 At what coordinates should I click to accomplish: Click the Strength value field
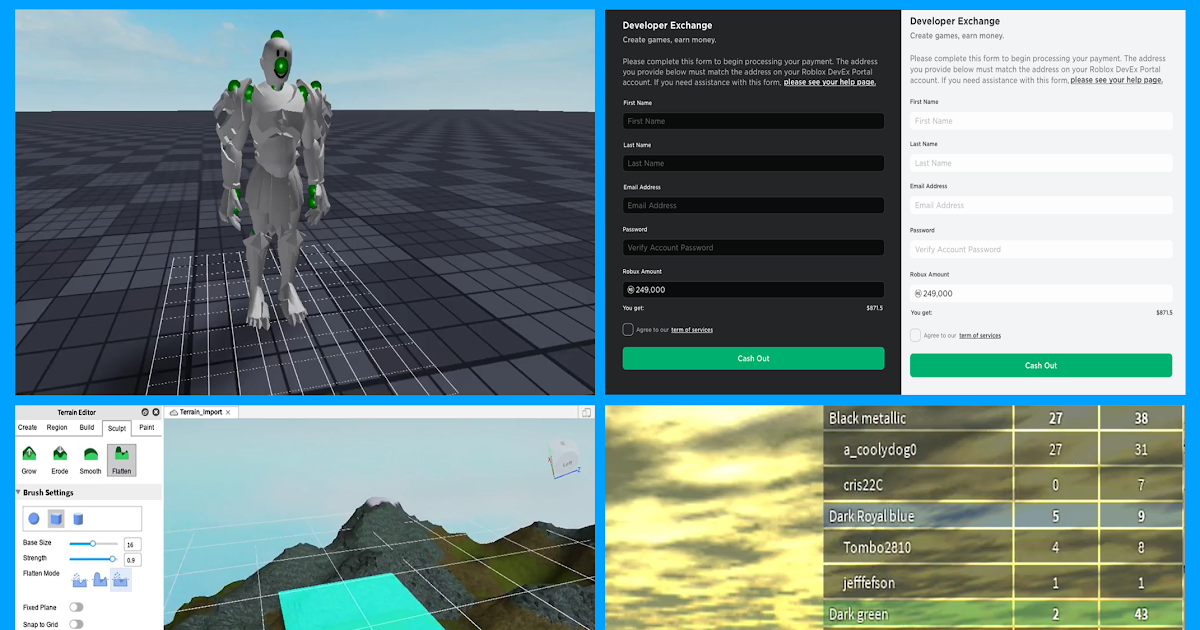pos(132,560)
